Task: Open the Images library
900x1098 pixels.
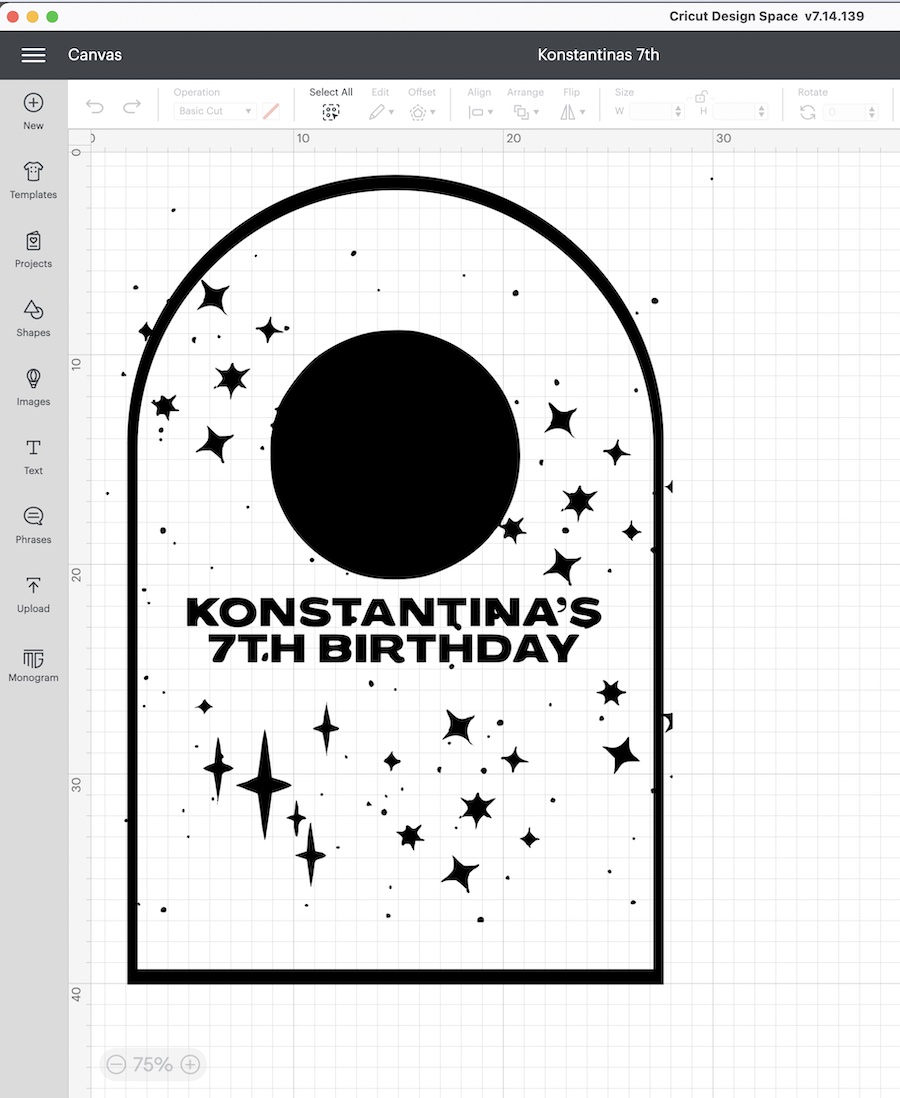Action: pyautogui.click(x=34, y=387)
